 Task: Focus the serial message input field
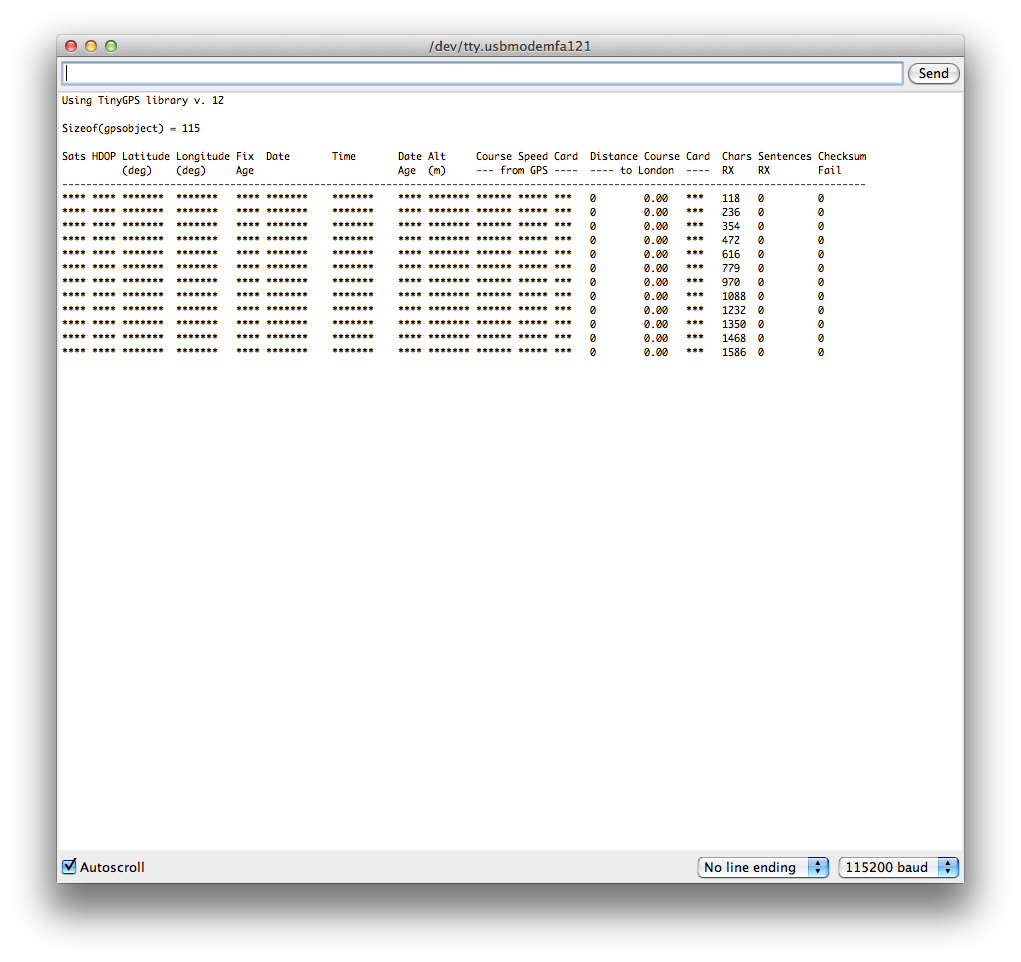[x=483, y=74]
